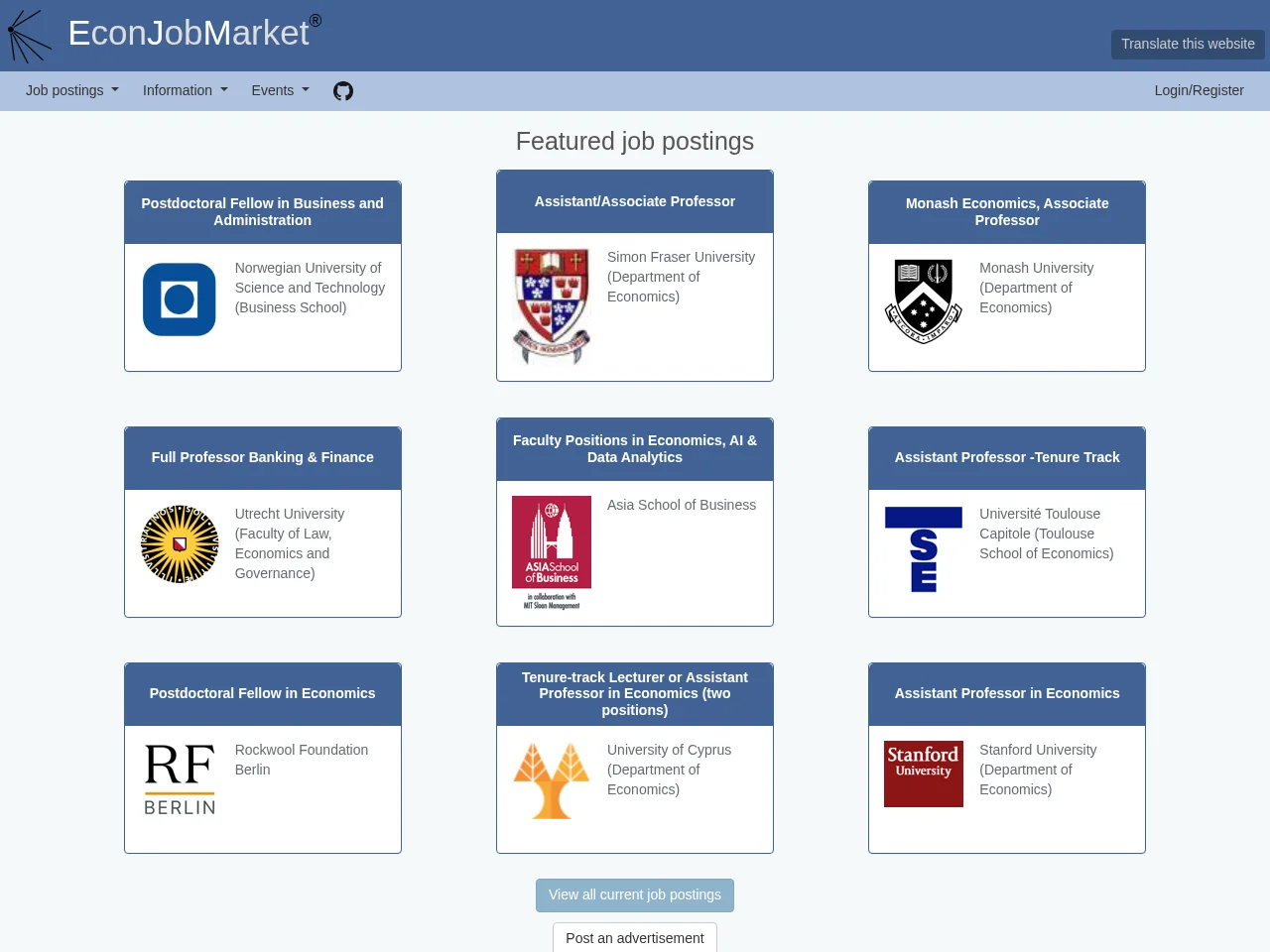Viewport: 1270px width, 952px height.
Task: Click the RF Berlin logo
Action: pos(180,779)
